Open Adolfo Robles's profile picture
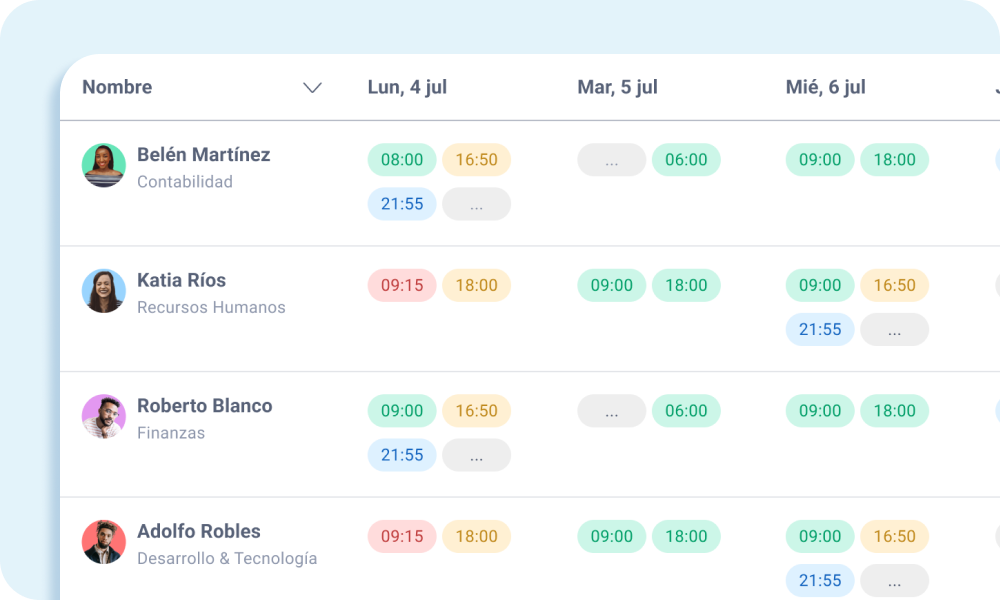This screenshot has width=1000, height=600. tap(103, 542)
